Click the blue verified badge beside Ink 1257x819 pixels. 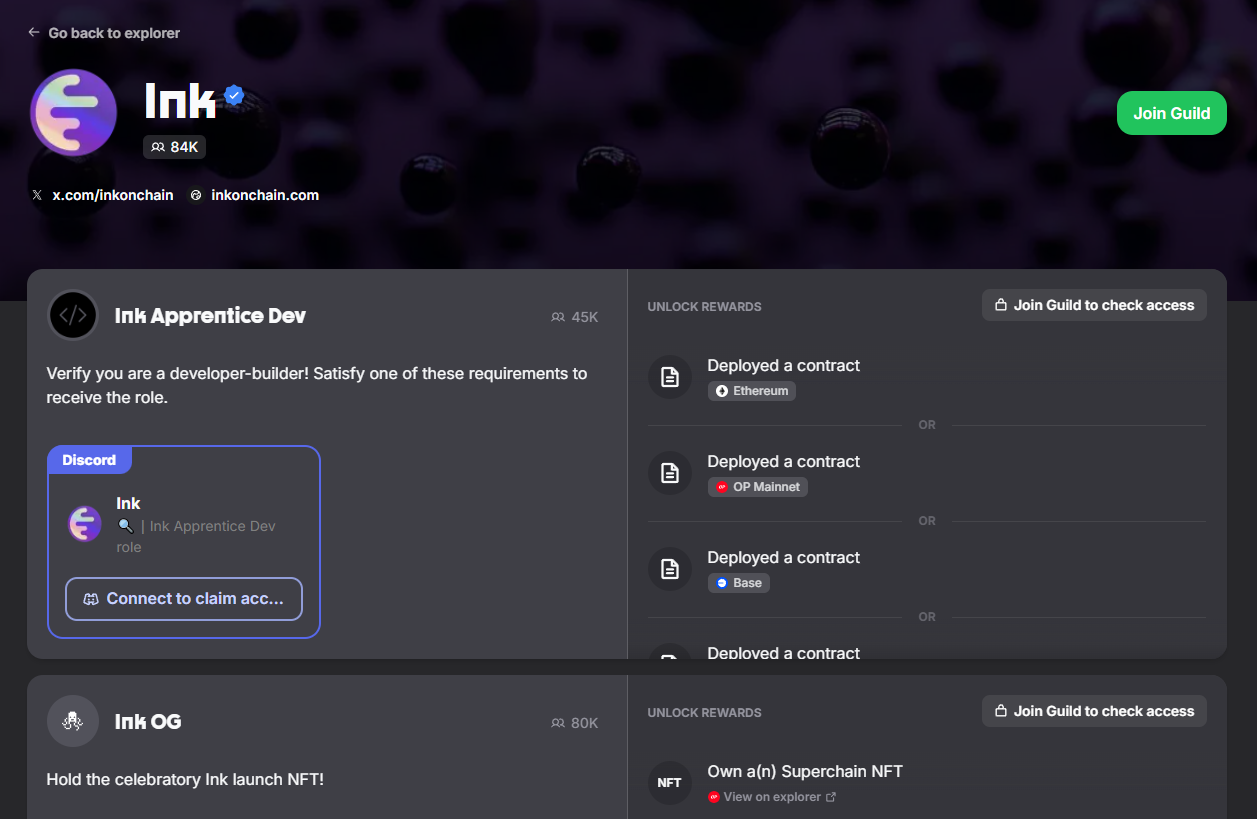coord(234,95)
